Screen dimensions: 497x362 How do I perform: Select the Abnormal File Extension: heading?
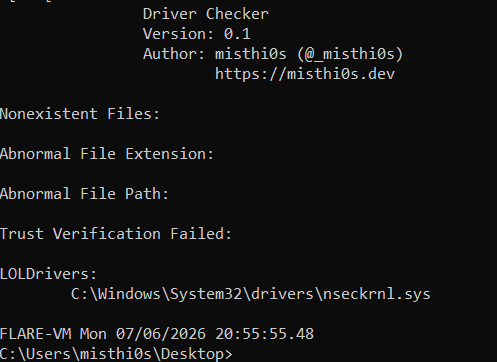(x=107, y=154)
